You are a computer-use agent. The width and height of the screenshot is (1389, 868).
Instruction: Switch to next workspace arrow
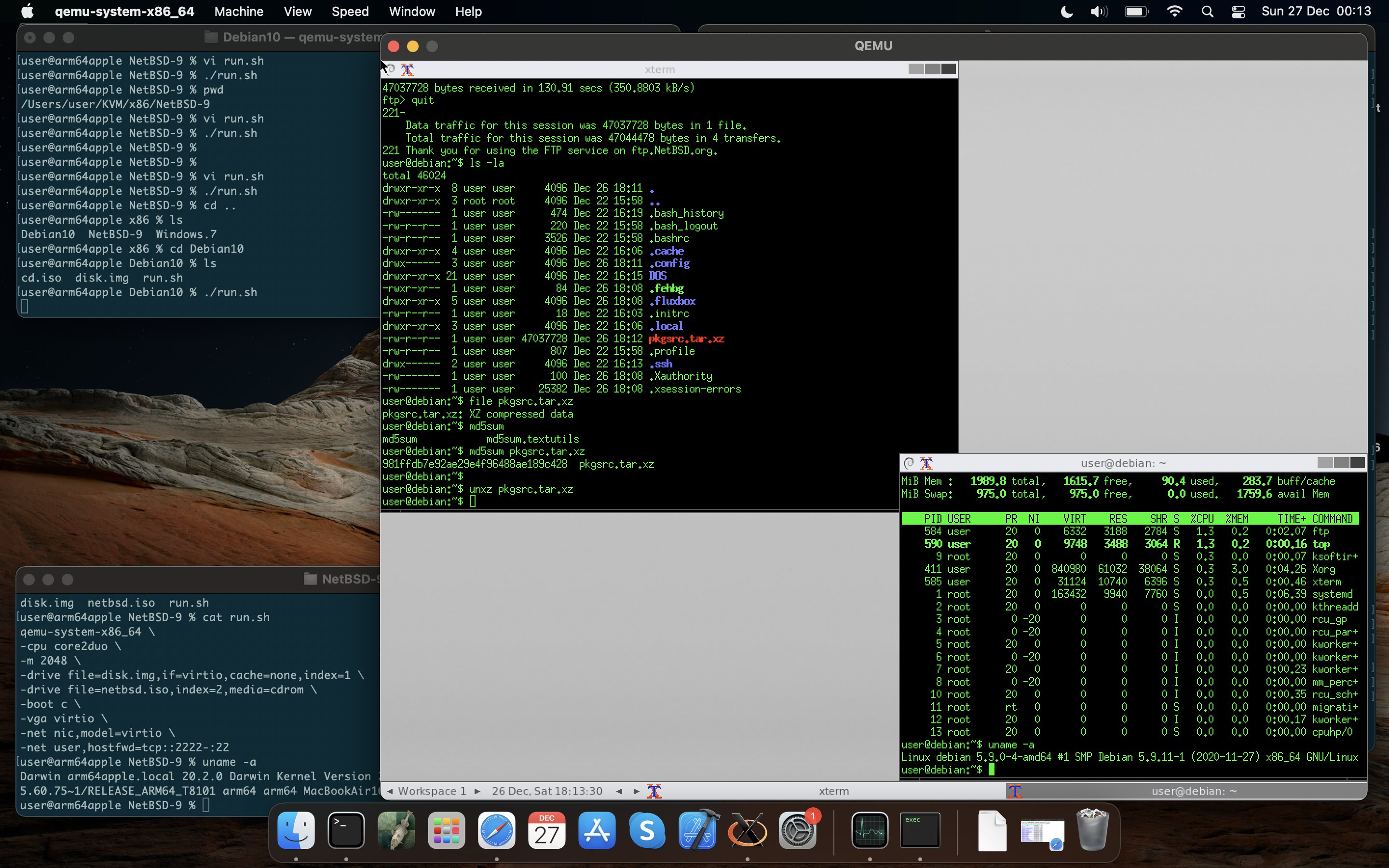[x=477, y=791]
